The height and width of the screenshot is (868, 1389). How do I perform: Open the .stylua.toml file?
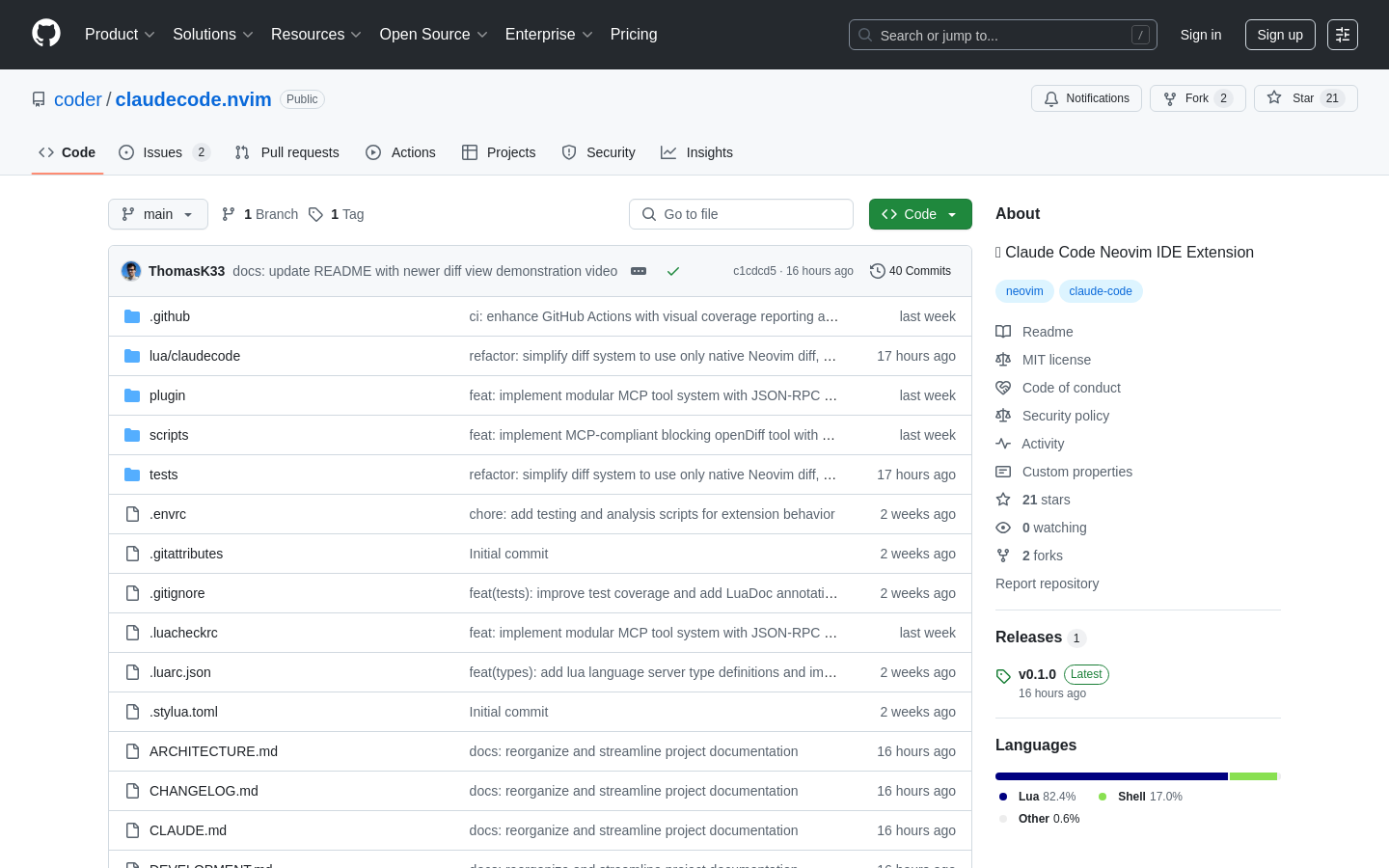[x=183, y=712]
